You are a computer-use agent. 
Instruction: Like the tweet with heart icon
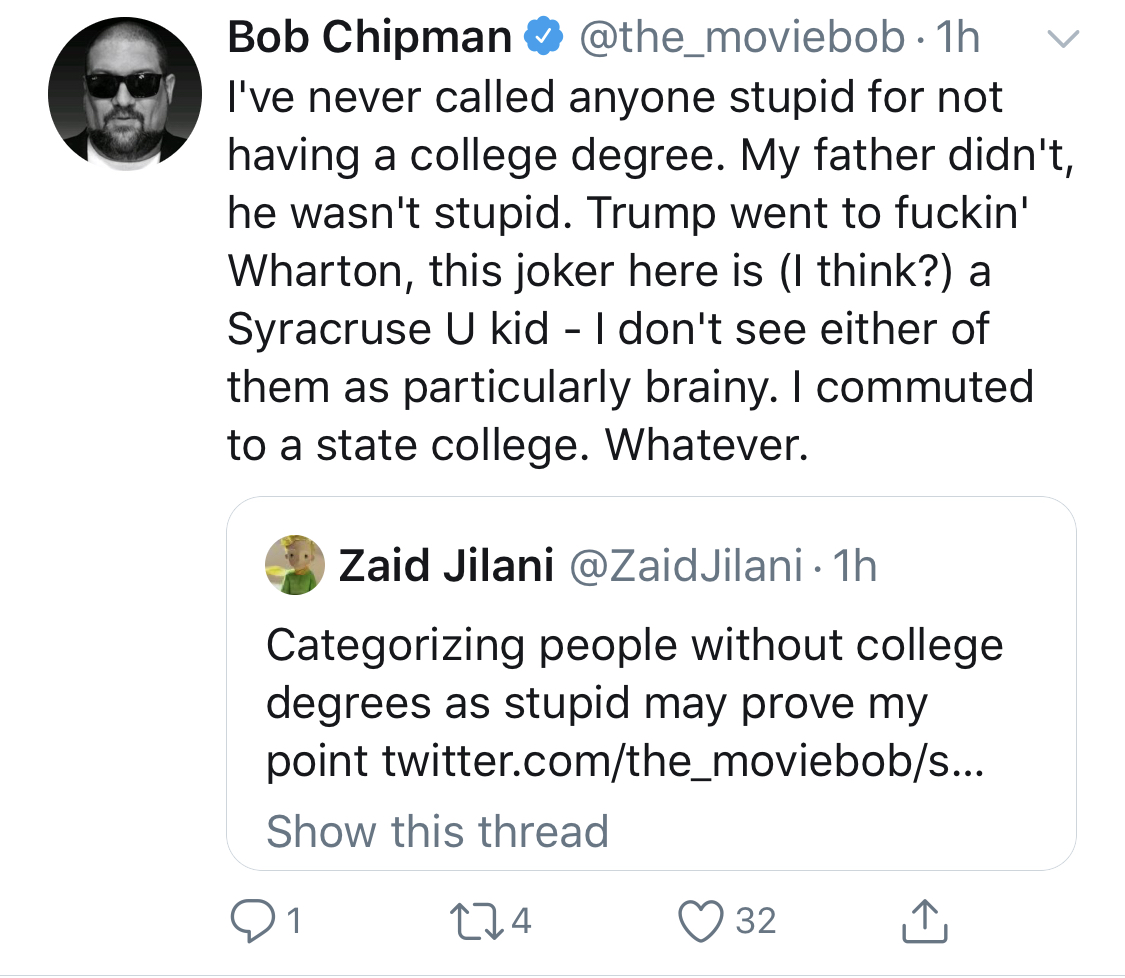(x=701, y=921)
